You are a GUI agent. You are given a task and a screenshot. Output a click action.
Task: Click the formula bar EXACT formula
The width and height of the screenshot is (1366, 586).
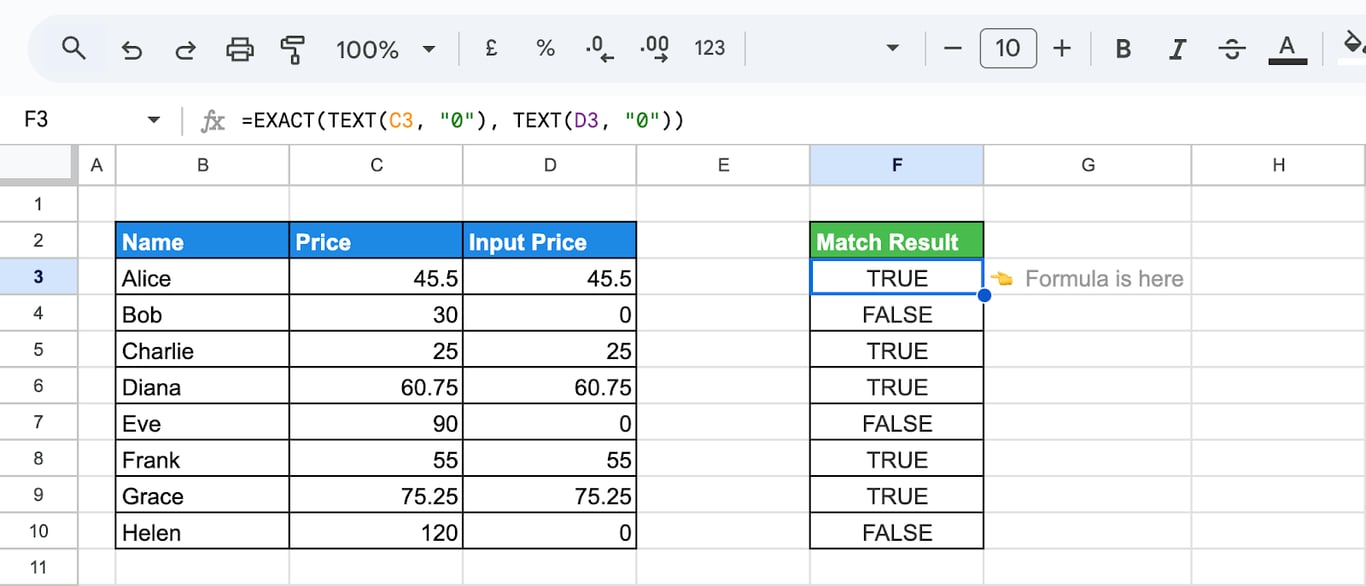[x=463, y=120]
